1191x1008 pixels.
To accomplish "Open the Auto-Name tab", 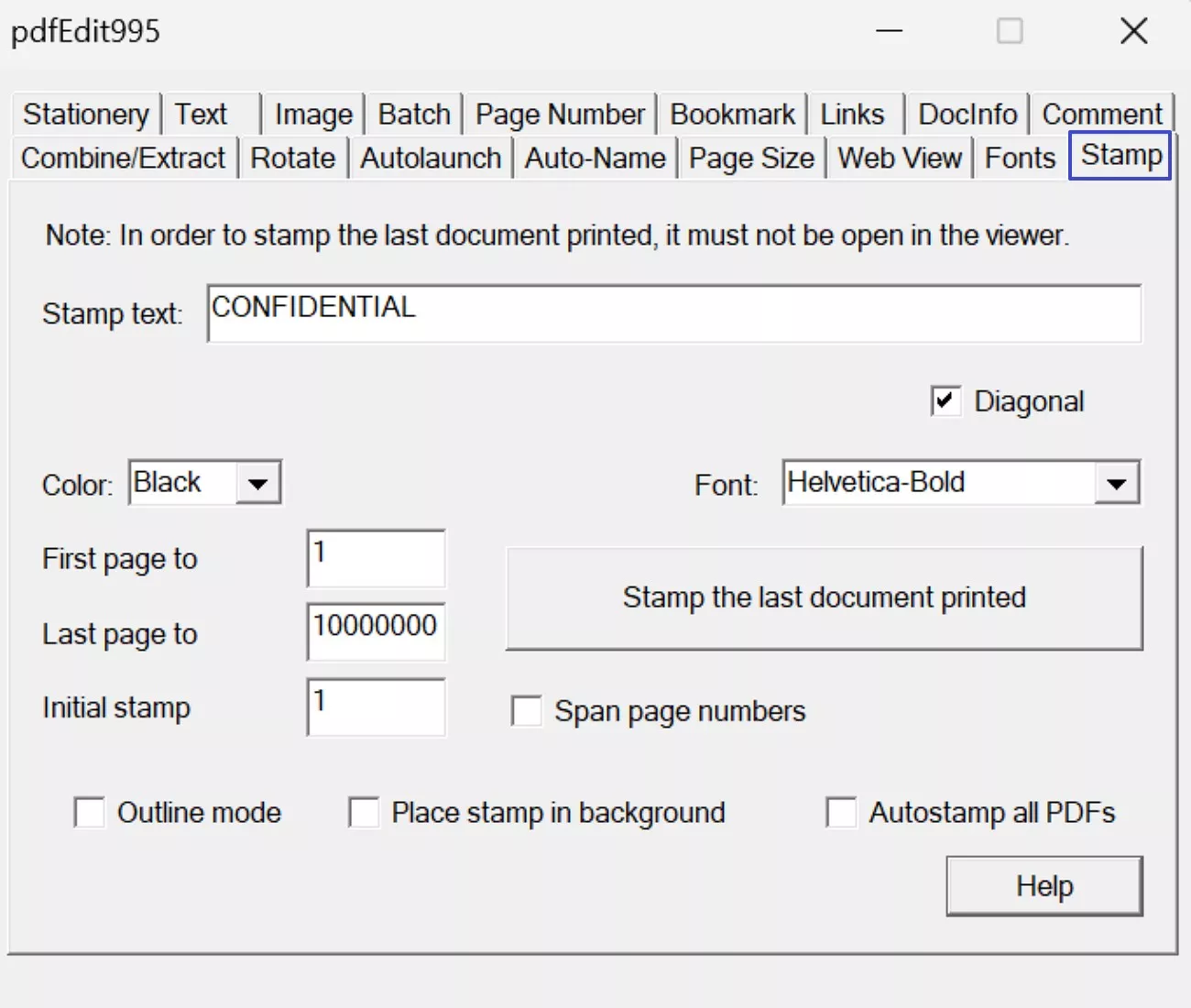I will (595, 158).
